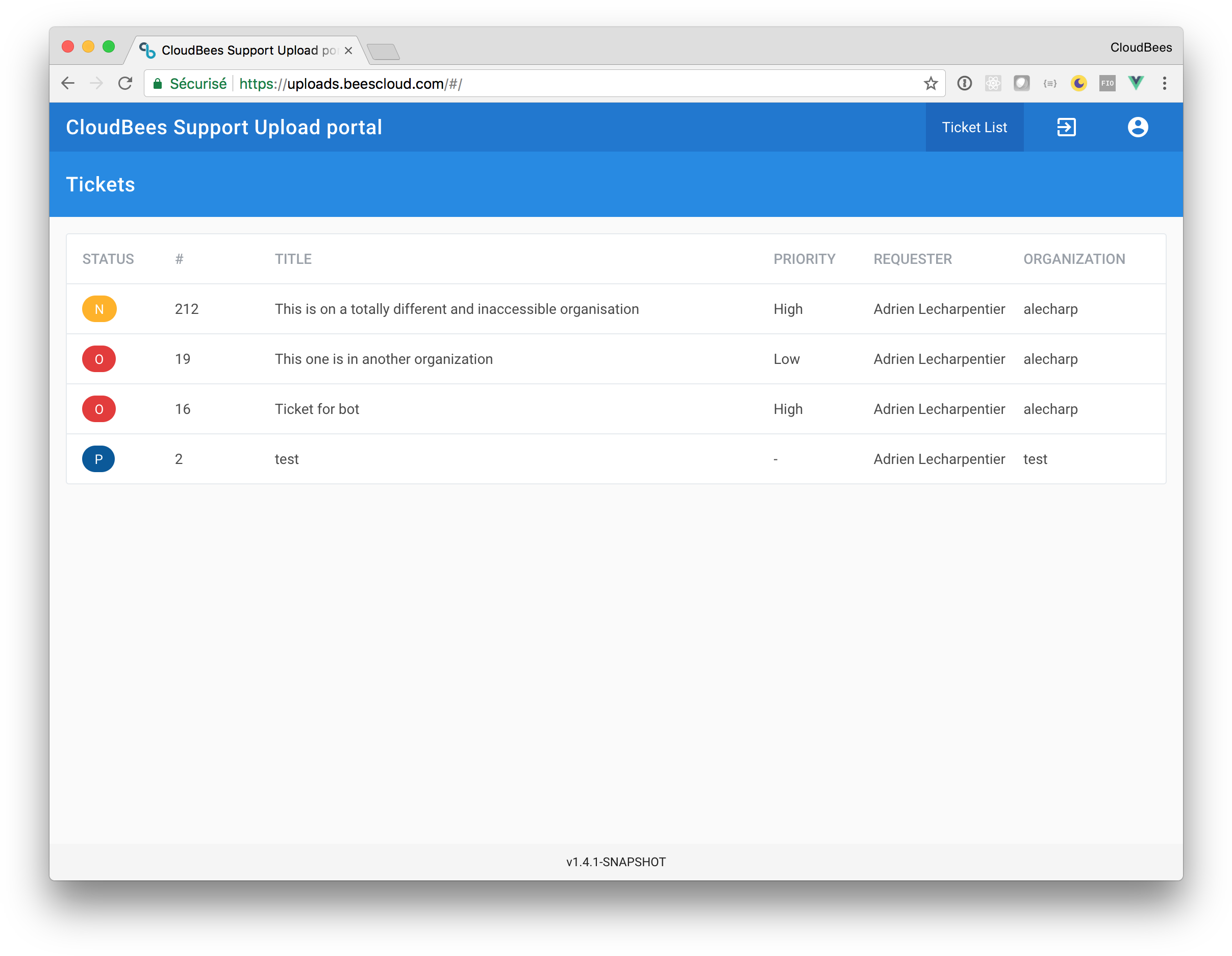Click the blue P status badge

tap(99, 459)
